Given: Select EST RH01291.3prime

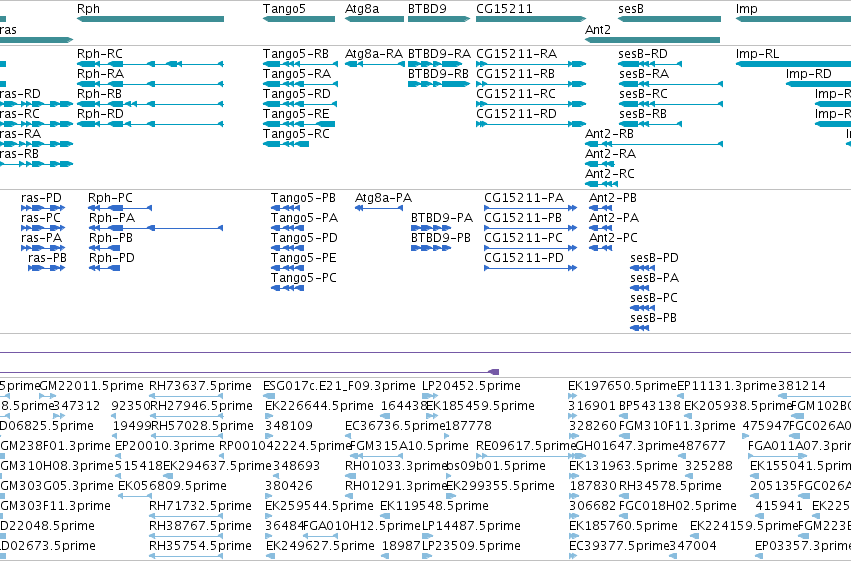Looking at the screenshot, I should click(x=350, y=496).
